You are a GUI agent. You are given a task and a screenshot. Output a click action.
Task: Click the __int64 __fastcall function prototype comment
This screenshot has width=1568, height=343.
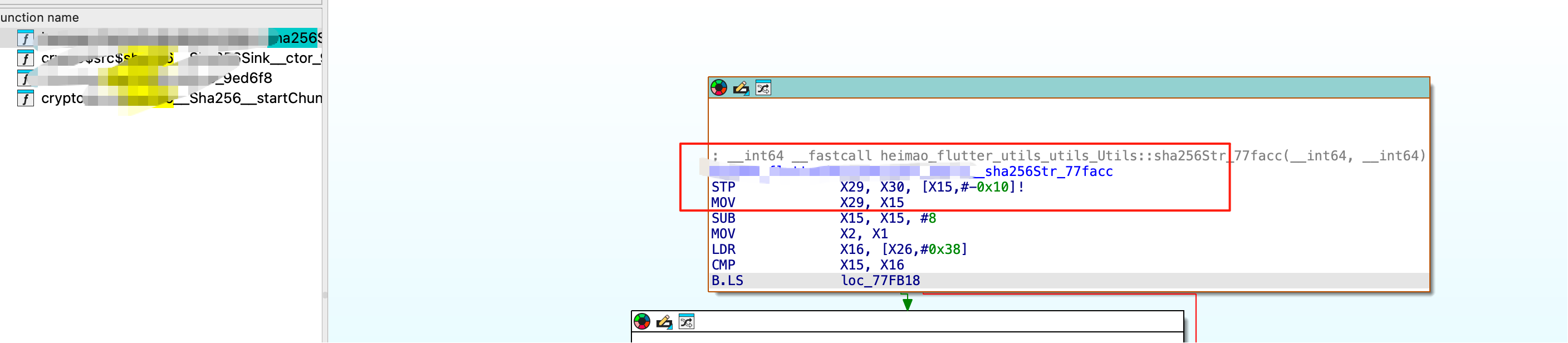coord(1069,156)
